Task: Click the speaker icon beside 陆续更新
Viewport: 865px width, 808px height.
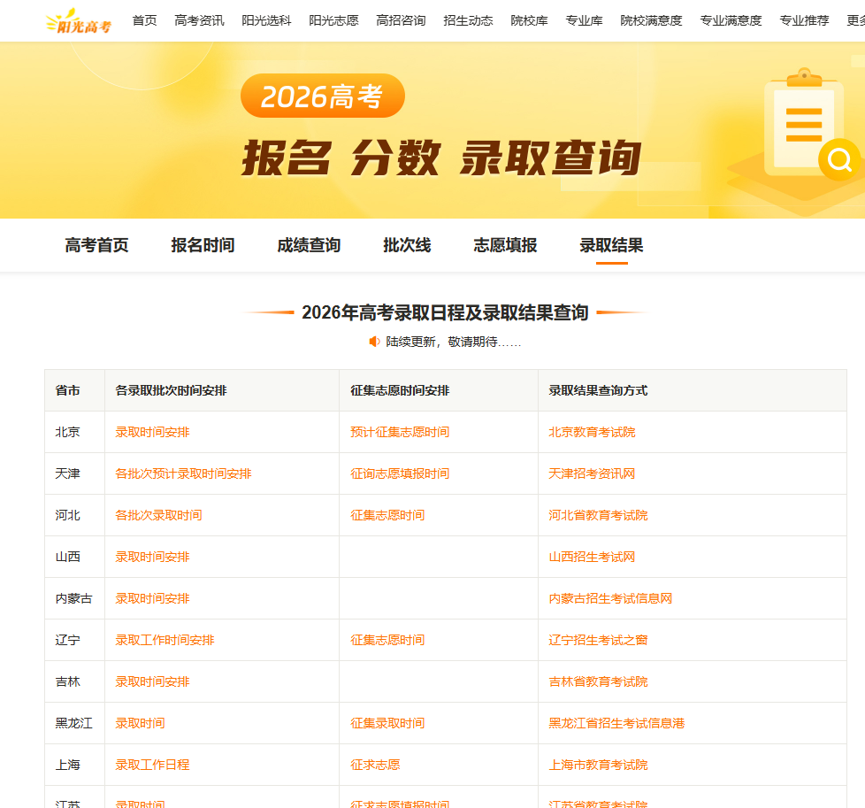Action: tap(375, 342)
